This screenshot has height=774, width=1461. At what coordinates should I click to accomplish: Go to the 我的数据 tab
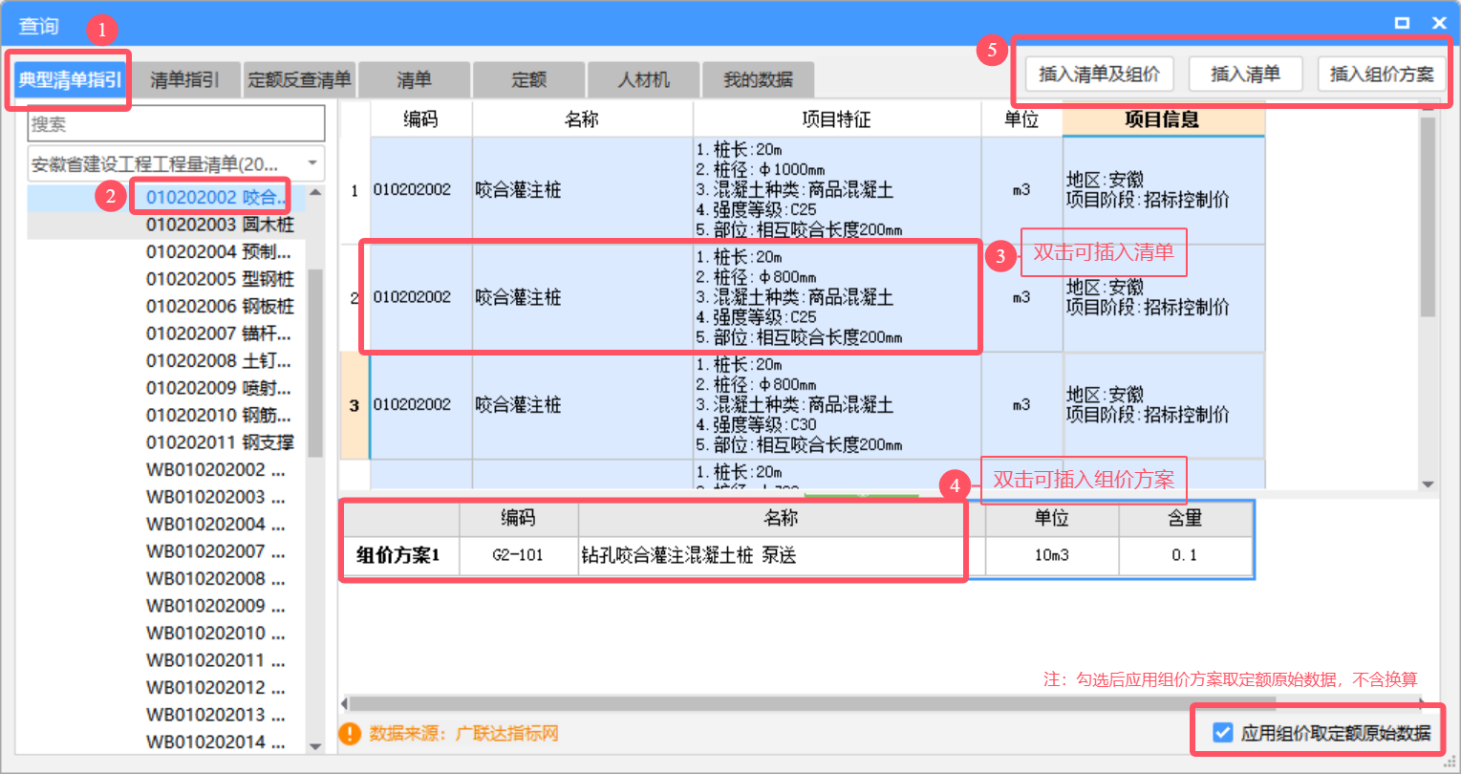coord(758,80)
